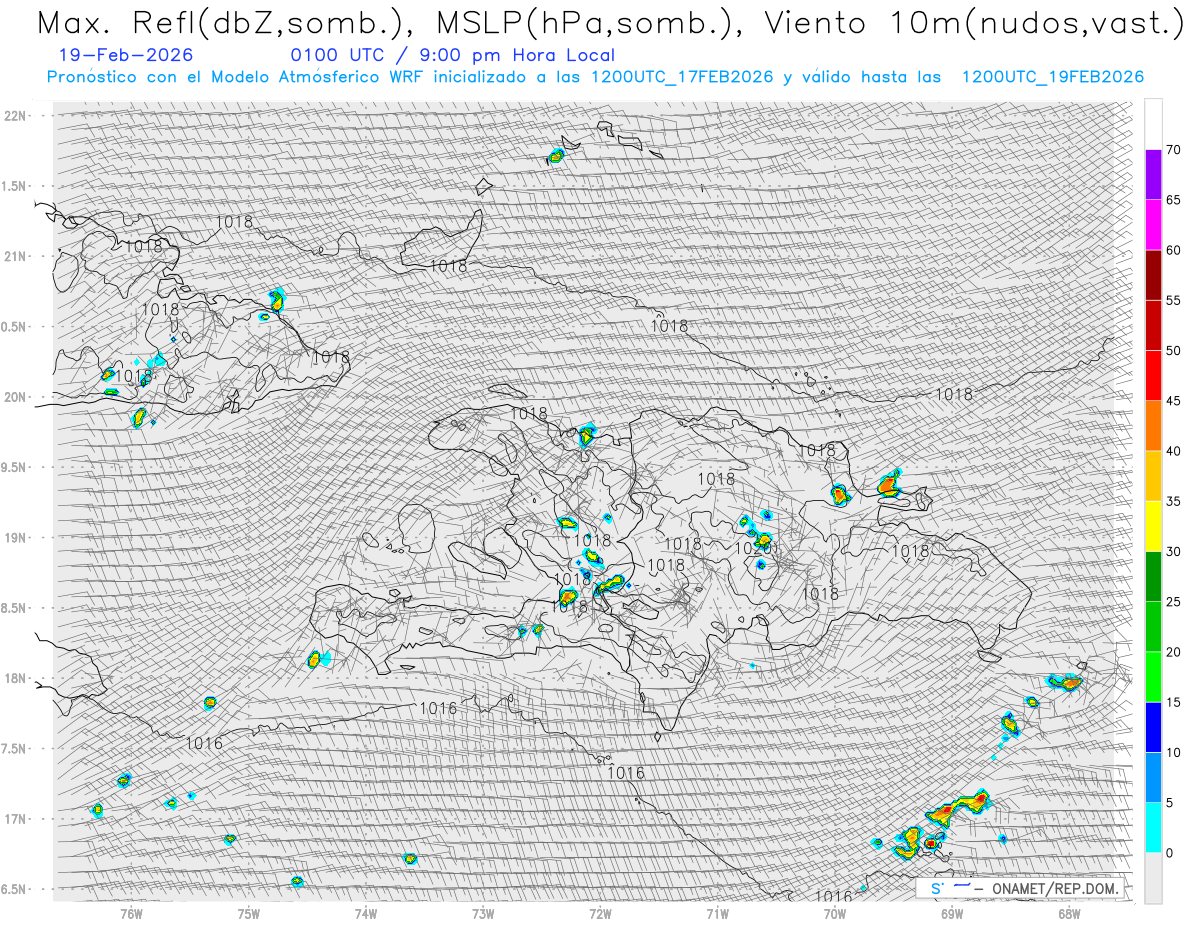
Task: Select the 20N latitude label
Action: click(x=16, y=397)
